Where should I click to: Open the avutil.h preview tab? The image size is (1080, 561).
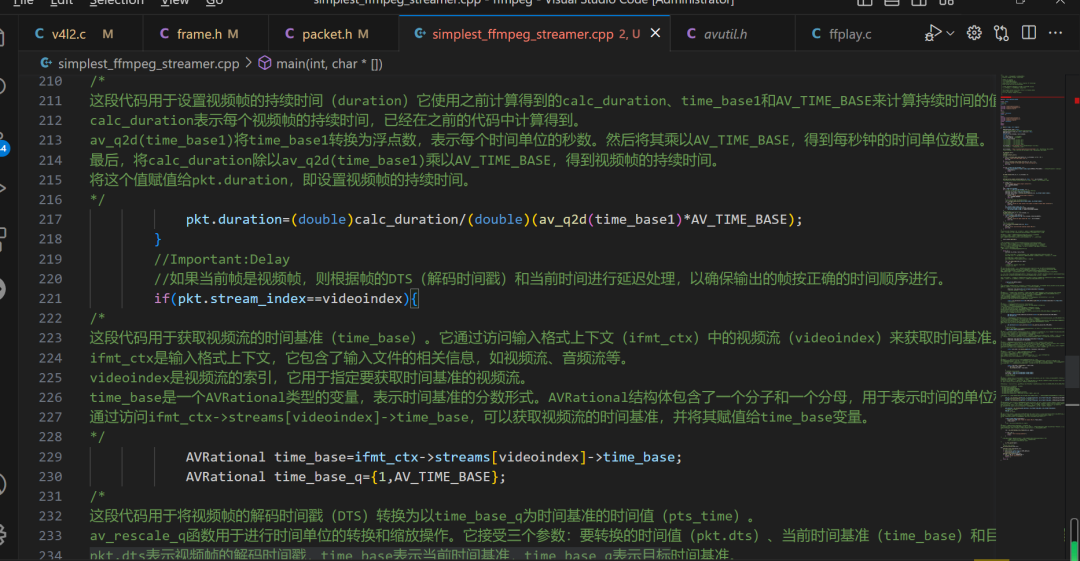(725, 34)
